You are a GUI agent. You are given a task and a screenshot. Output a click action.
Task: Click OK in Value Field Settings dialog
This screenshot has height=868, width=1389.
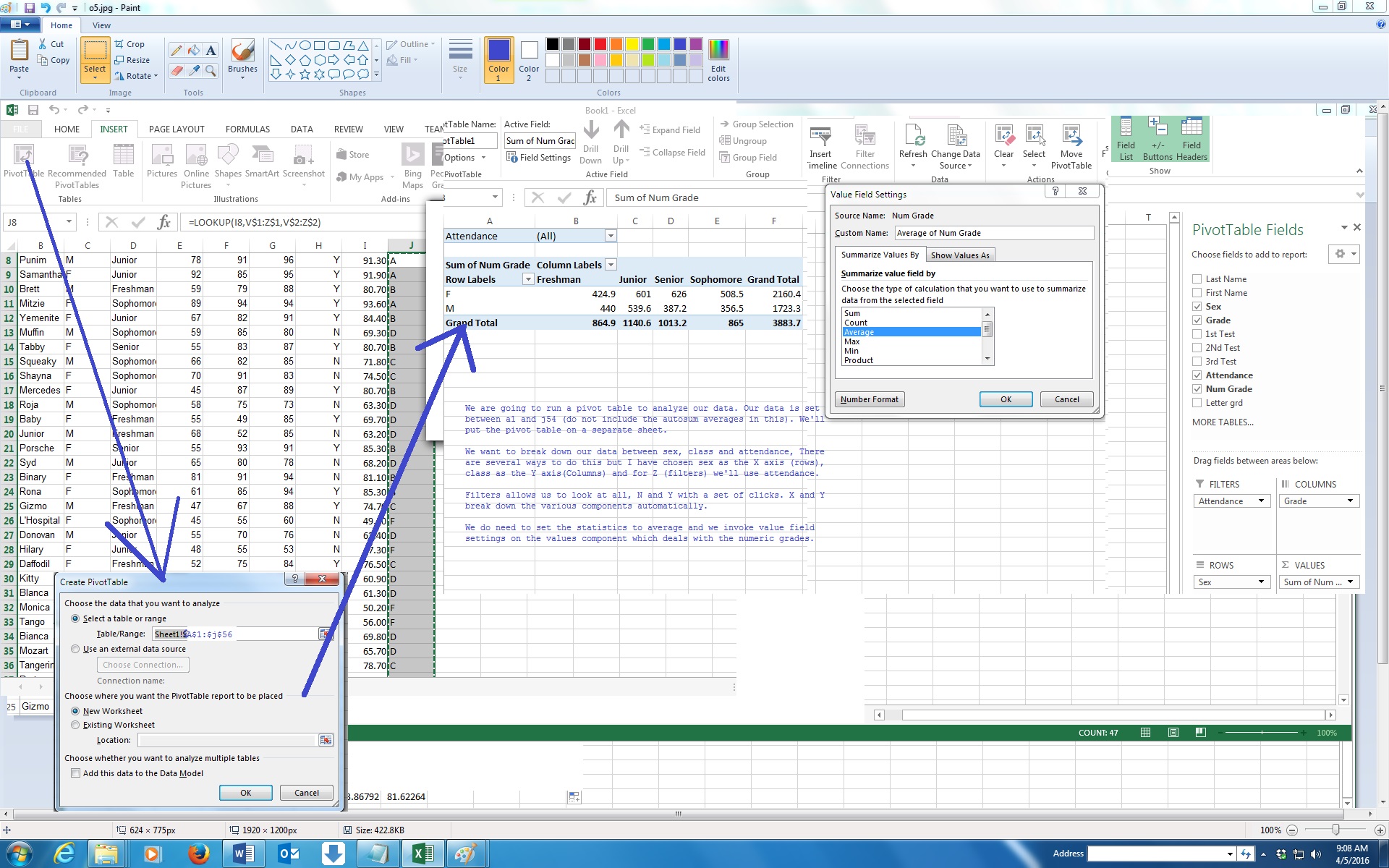pos(1006,399)
